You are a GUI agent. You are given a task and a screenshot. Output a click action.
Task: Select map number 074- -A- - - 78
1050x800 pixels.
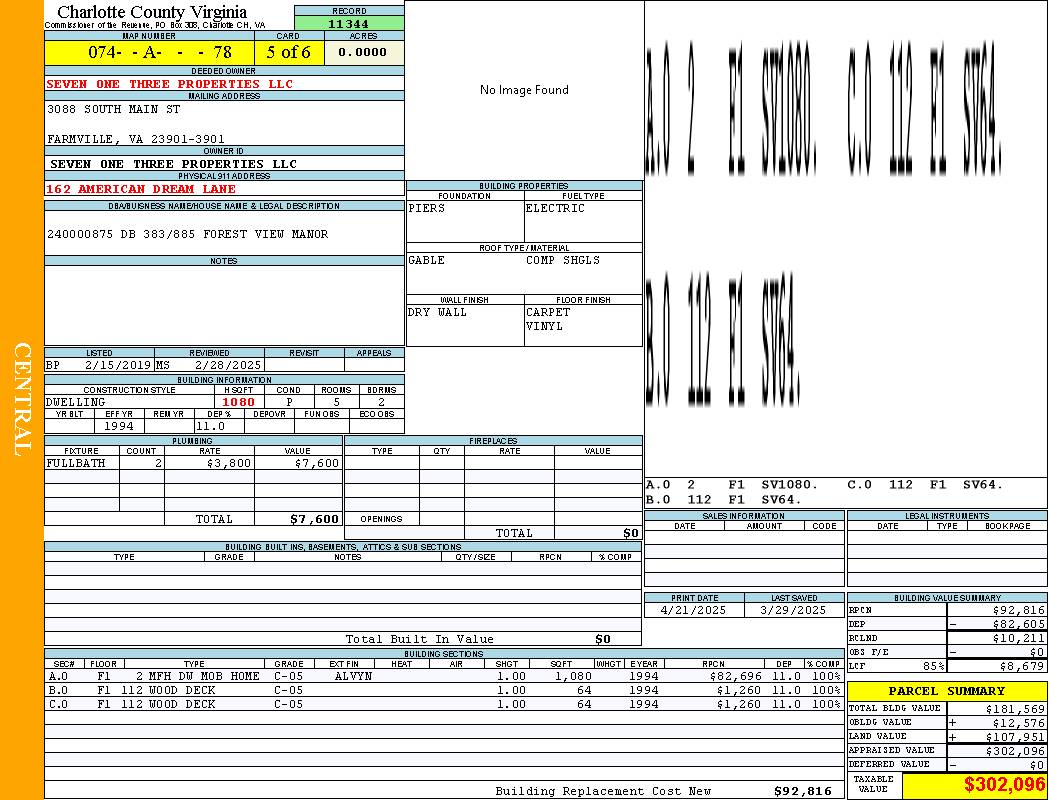160,52
